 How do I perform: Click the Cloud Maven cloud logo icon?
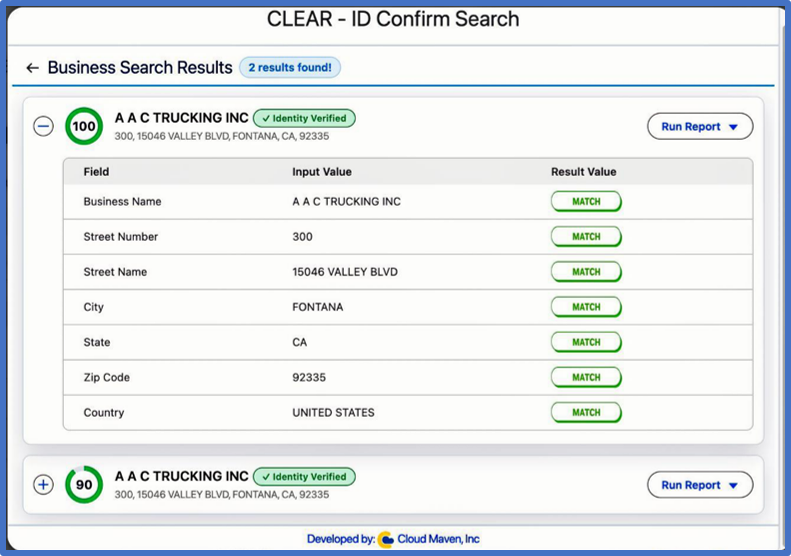click(x=386, y=539)
